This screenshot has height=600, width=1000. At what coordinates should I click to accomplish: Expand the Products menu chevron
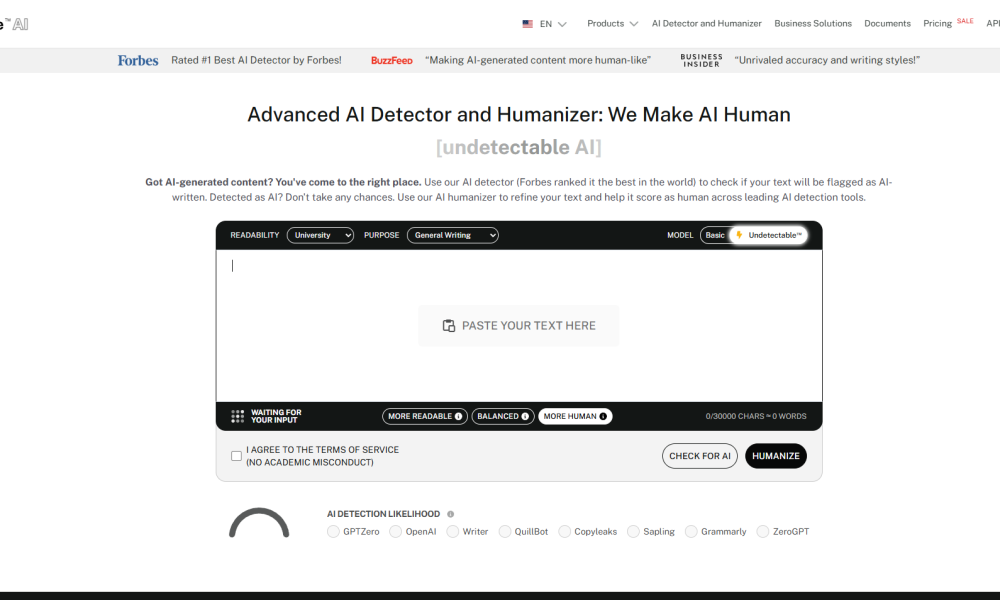(633, 24)
